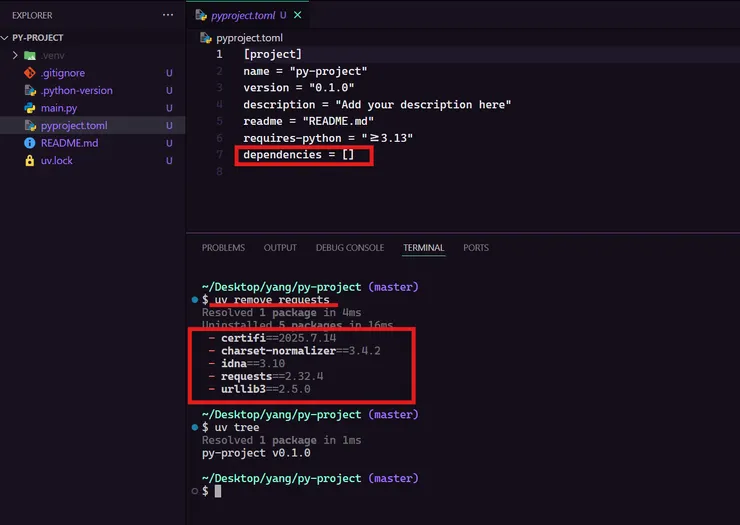Click line number 1 in the gutter

[219, 54]
